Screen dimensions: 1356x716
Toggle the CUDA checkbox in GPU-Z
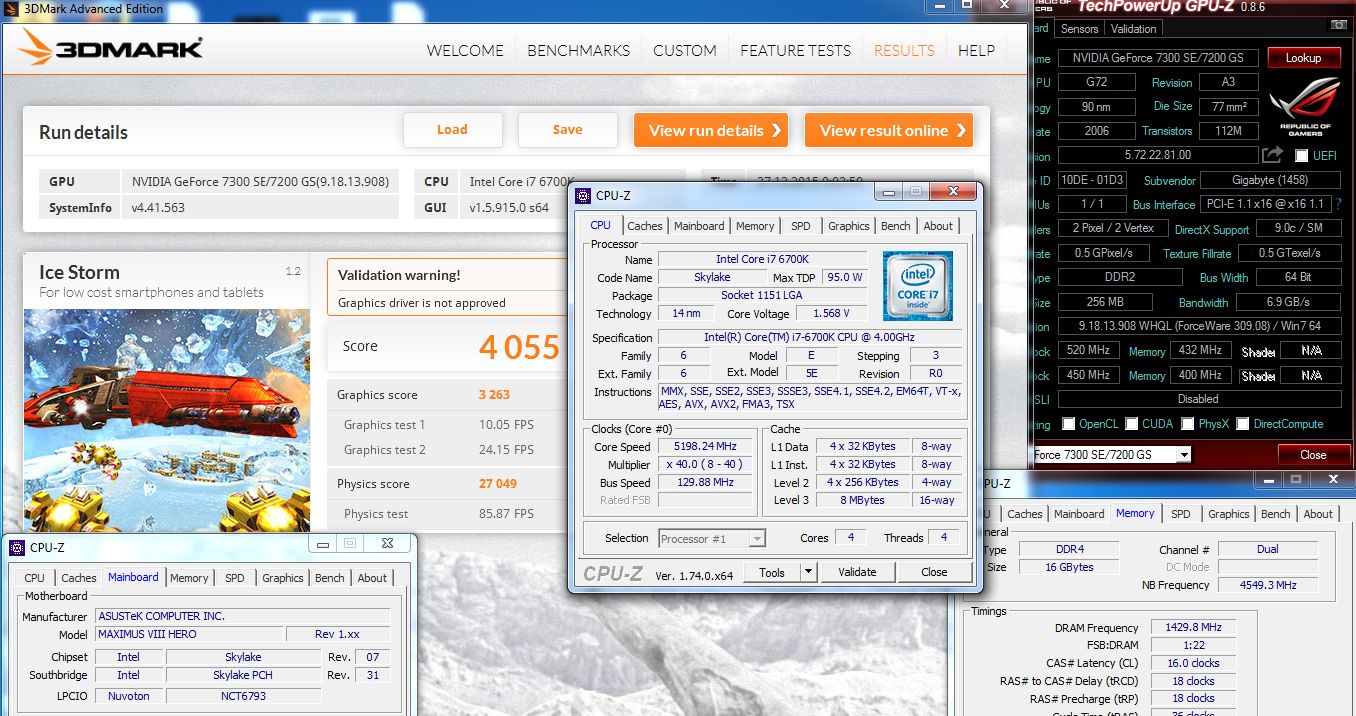1131,424
